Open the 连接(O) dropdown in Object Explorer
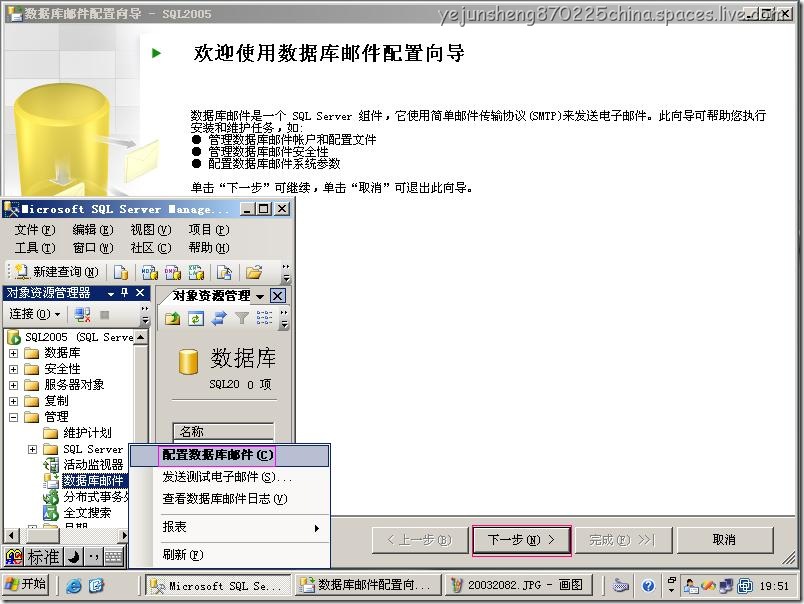The height and width of the screenshot is (604, 804). click(35, 314)
